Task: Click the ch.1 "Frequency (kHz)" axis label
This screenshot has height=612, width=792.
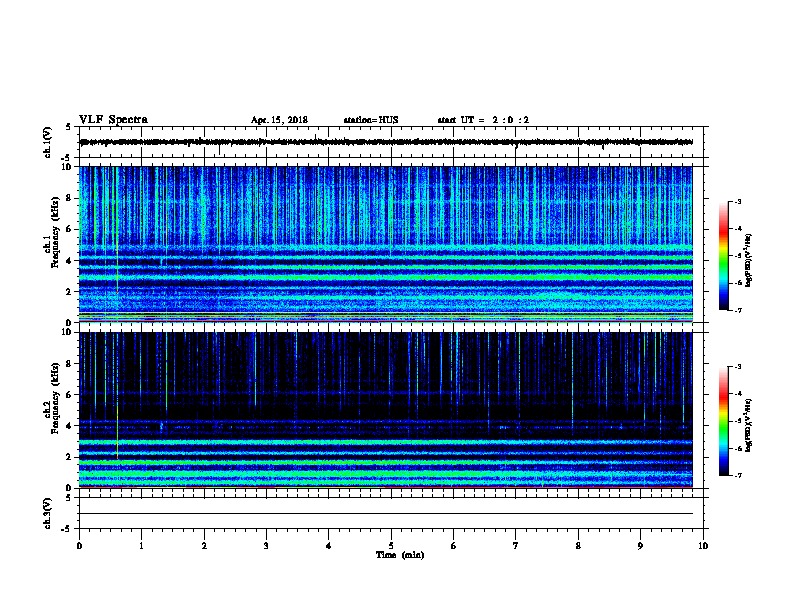Action: pyautogui.click(x=55, y=232)
